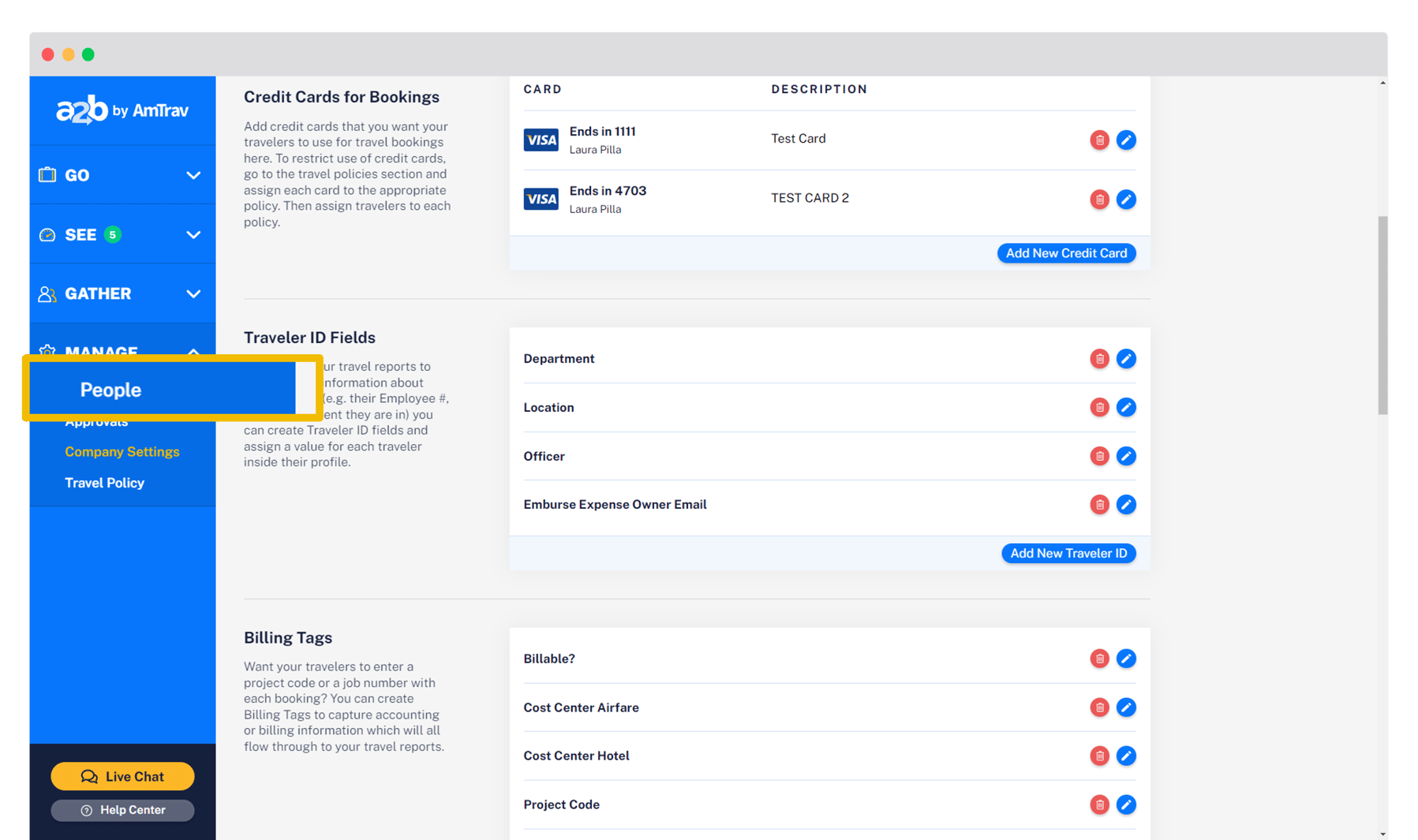Delete the Department traveler ID field
Screen dimensions: 1418x840
(1099, 359)
